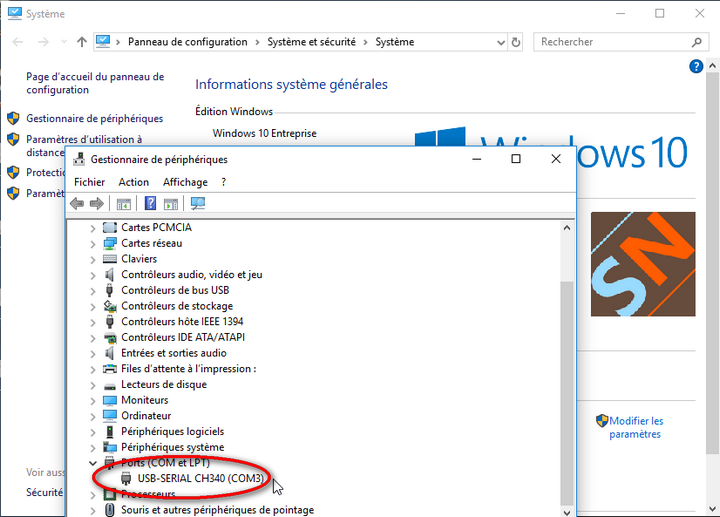The image size is (720, 517).
Task: Click scroll-down arrow of Device Manager list
Action: (x=567, y=512)
